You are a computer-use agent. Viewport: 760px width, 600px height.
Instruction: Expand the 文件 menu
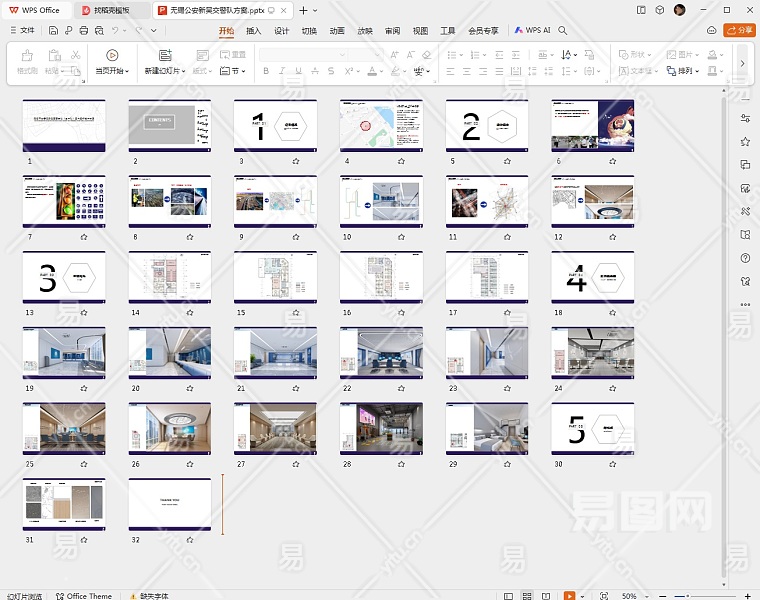pos(22,30)
